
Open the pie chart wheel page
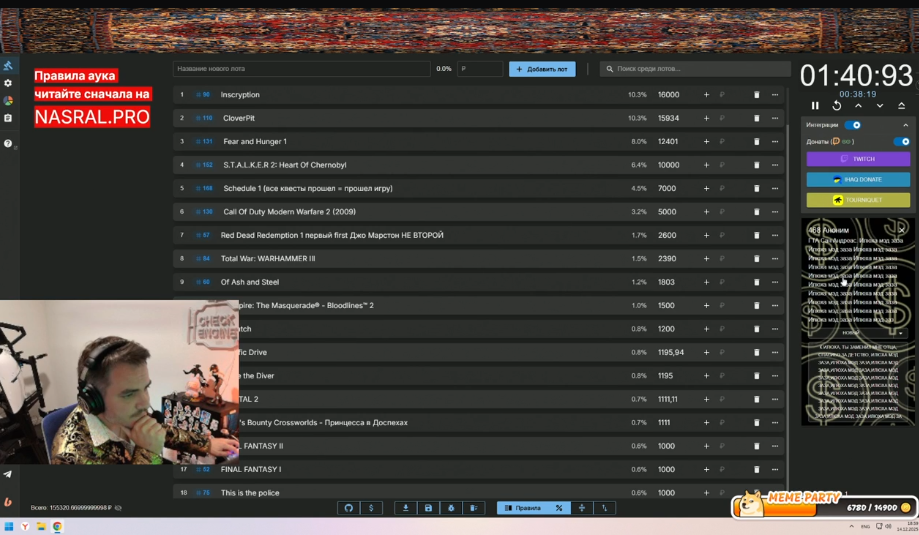(8, 101)
